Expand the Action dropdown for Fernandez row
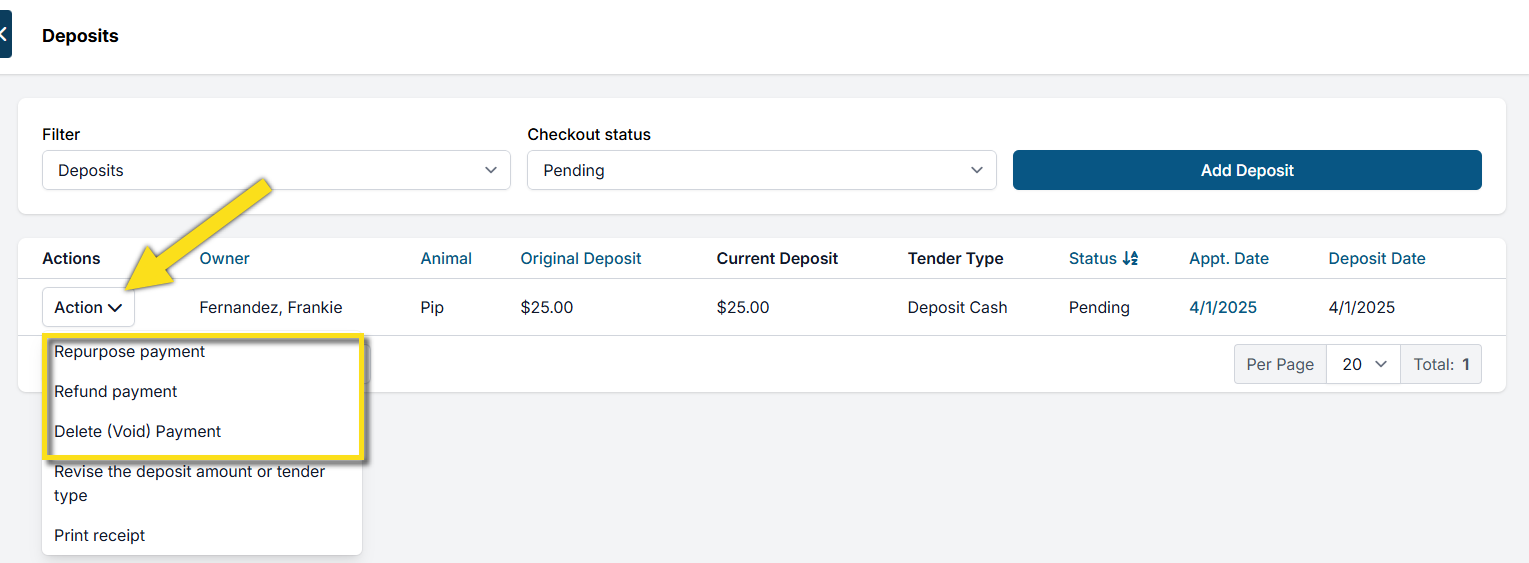The image size is (1529, 563). tap(88, 307)
